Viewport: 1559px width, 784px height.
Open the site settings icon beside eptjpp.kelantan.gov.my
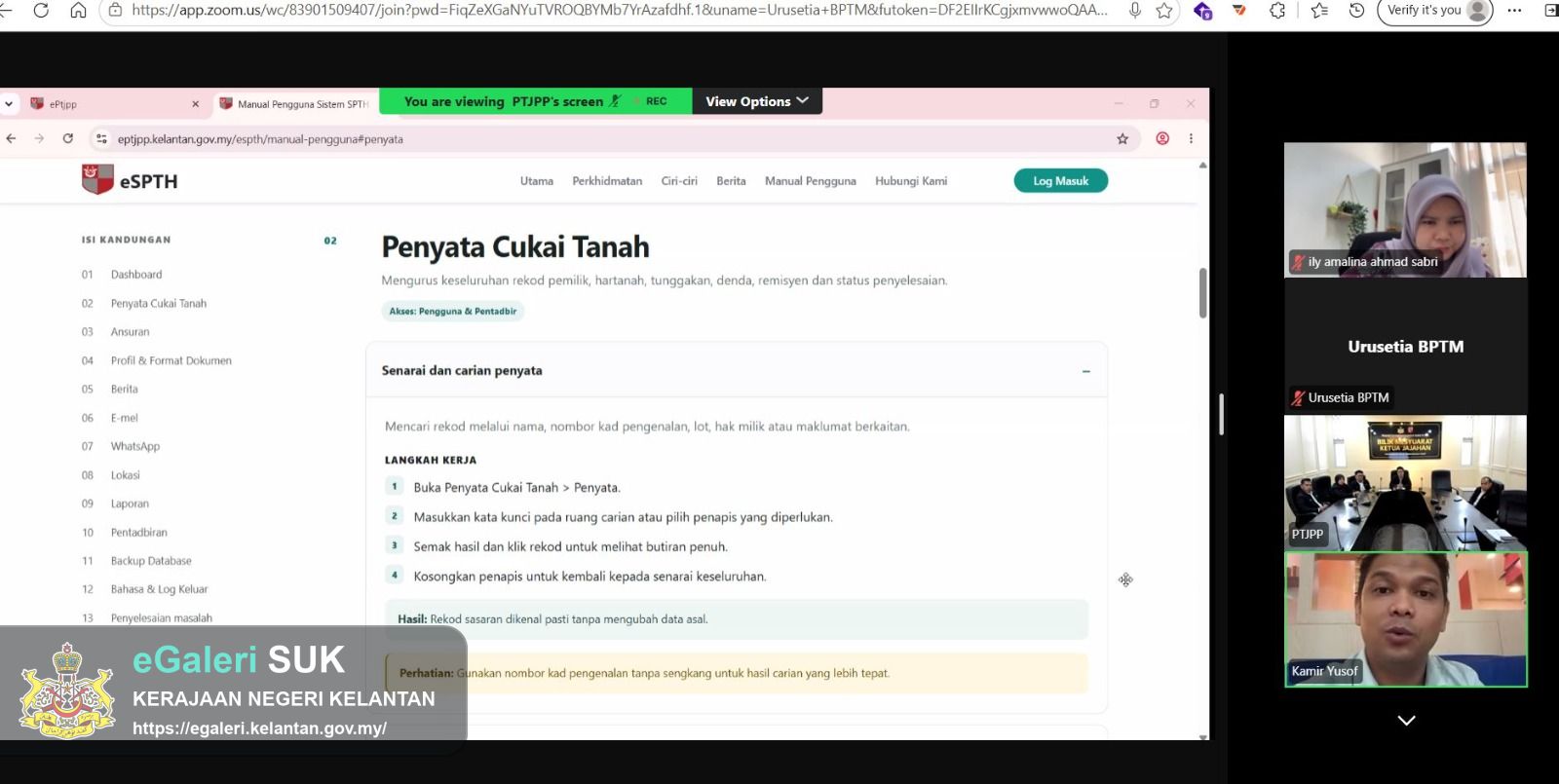pos(101,139)
